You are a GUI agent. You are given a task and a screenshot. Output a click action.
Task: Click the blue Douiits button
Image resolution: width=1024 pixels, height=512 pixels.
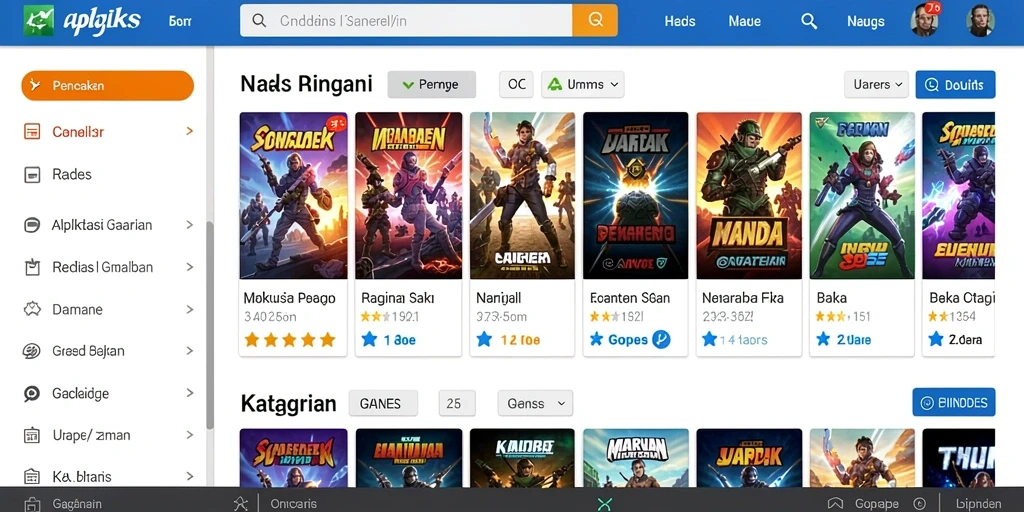point(955,85)
